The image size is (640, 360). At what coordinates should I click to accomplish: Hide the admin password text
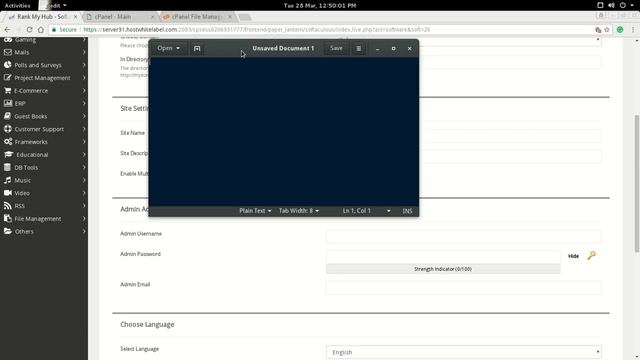click(573, 256)
